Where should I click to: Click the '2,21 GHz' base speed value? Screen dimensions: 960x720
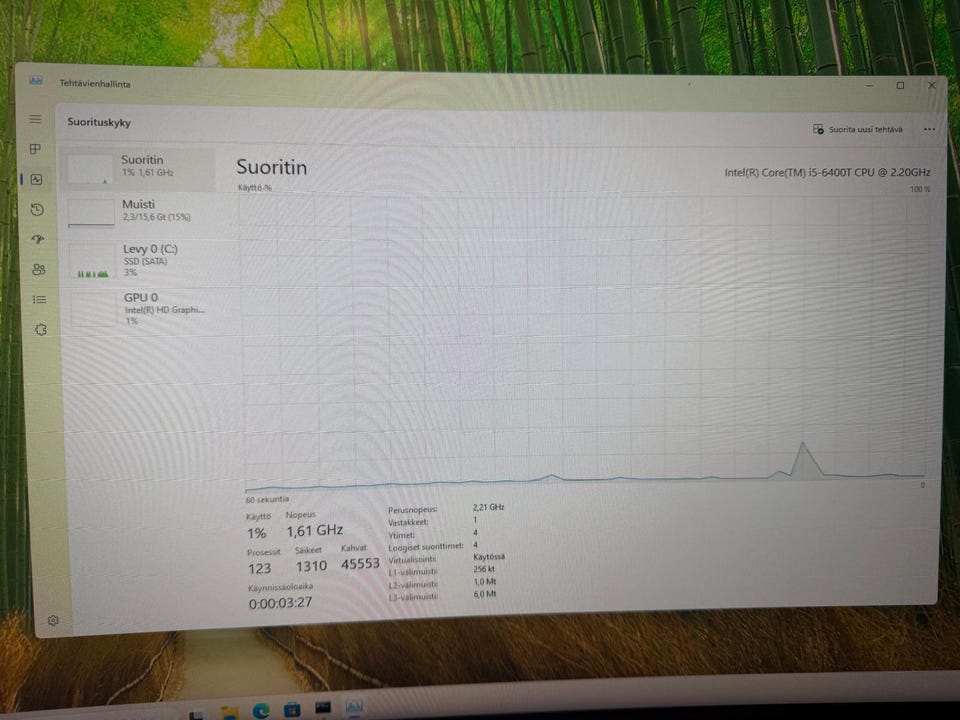tap(488, 507)
